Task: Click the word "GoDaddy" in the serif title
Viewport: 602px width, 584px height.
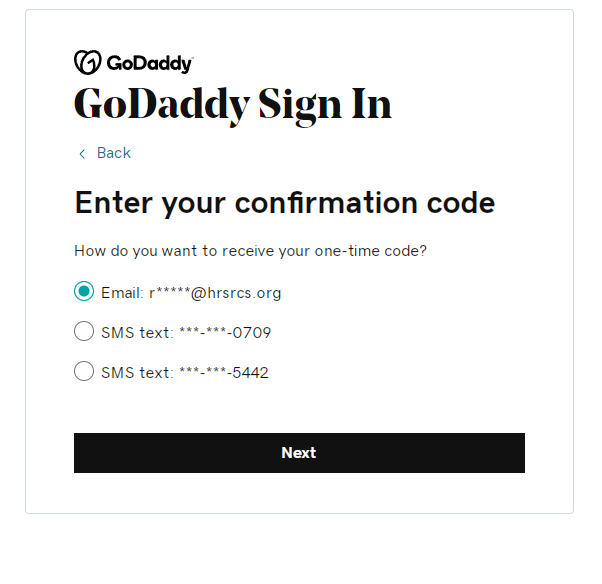Action: (x=161, y=104)
